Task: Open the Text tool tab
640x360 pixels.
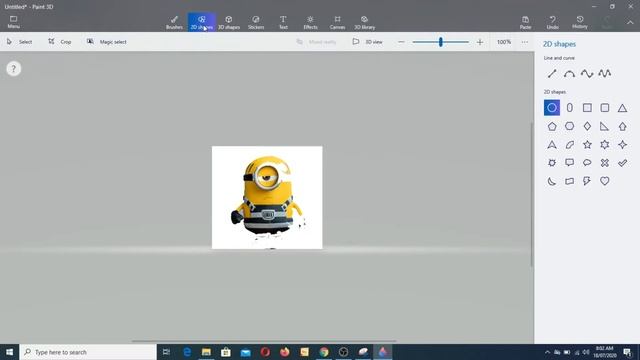Action: [x=283, y=22]
